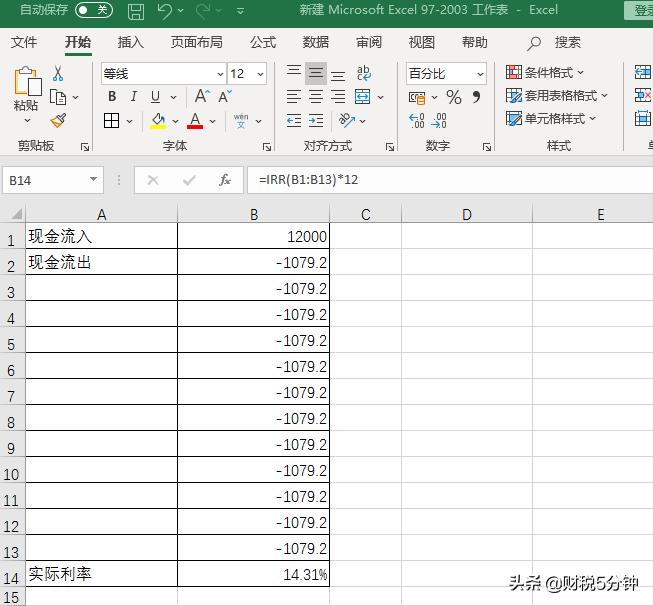This screenshot has width=653, height=606.
Task: Switch to the Data tab
Action: [315, 42]
